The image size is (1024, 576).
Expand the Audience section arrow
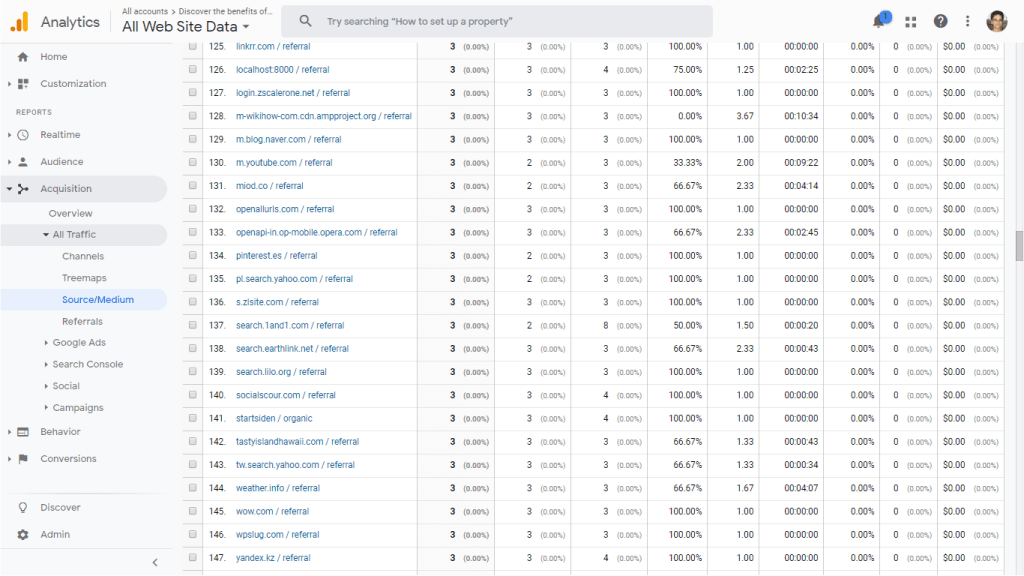pyautogui.click(x=9, y=161)
